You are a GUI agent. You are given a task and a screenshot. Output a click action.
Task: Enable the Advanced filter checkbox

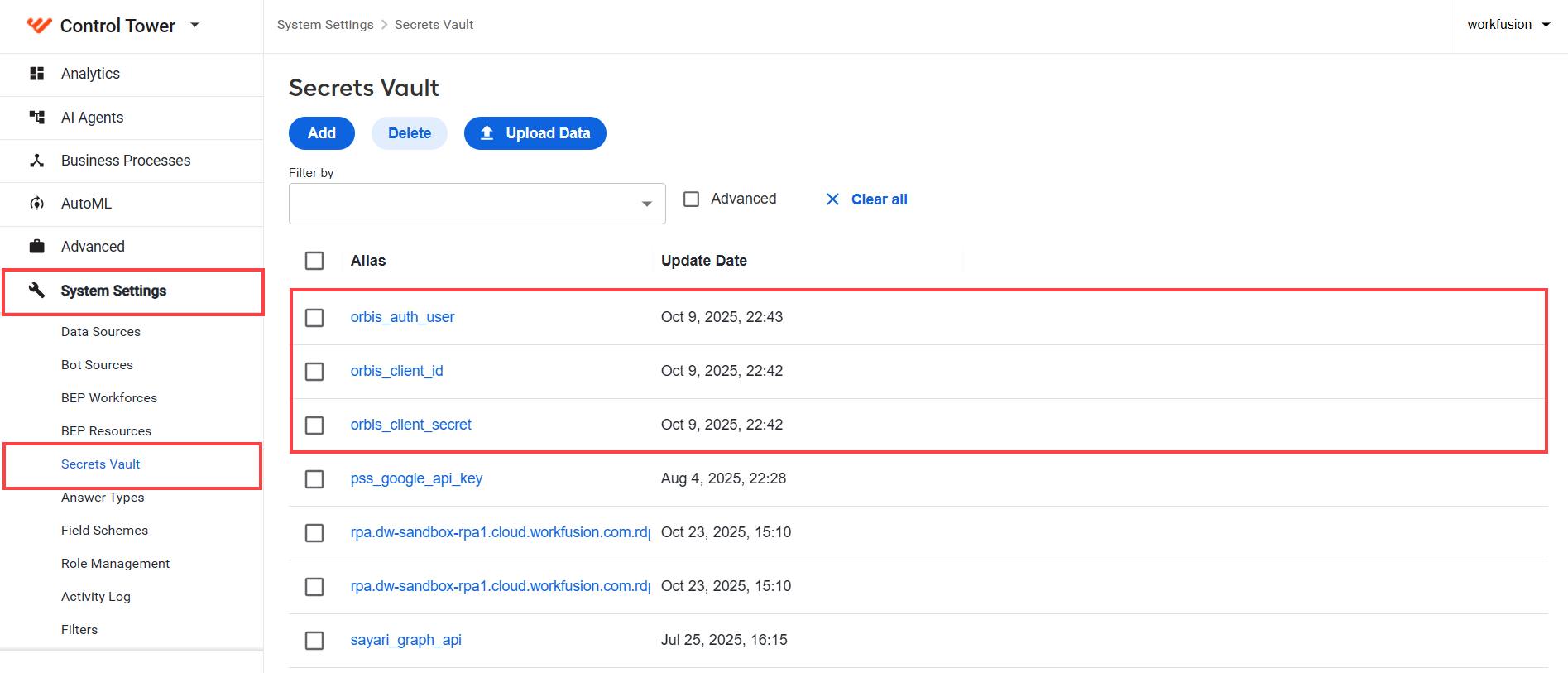(x=692, y=199)
